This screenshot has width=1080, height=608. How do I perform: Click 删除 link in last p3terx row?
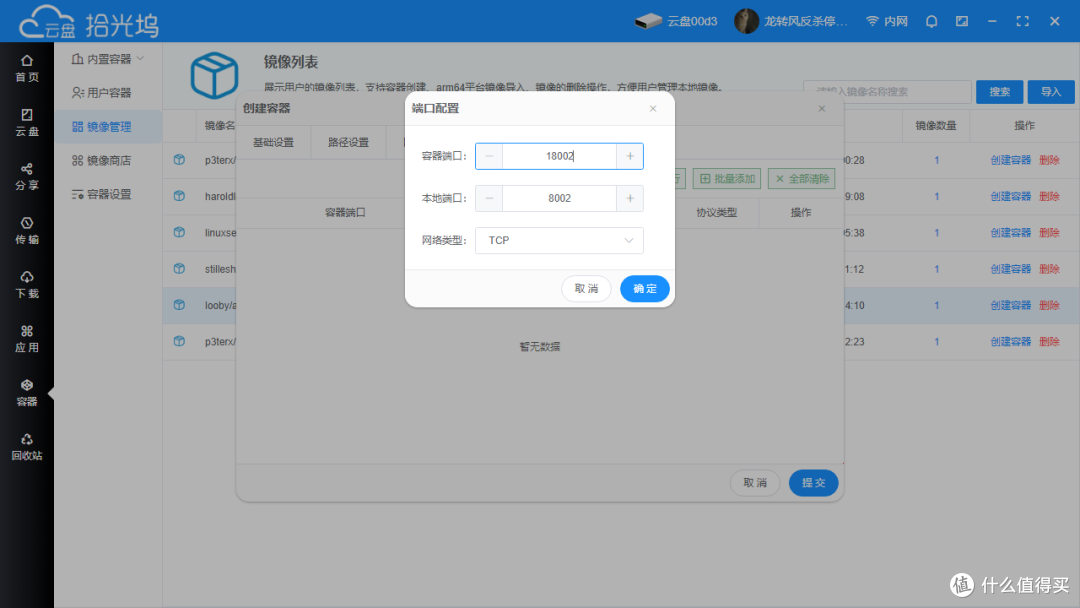point(1049,342)
